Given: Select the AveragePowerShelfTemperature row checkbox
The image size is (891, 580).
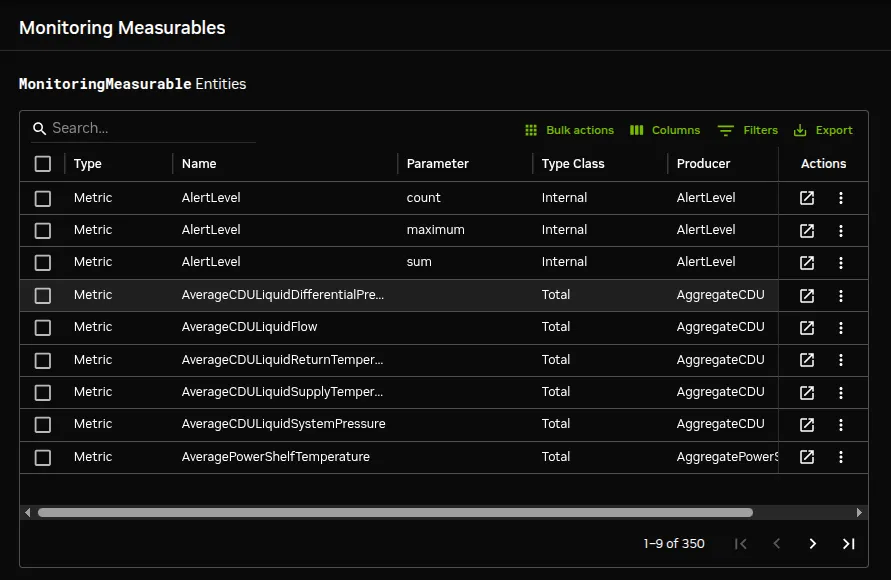Looking at the screenshot, I should pos(43,457).
